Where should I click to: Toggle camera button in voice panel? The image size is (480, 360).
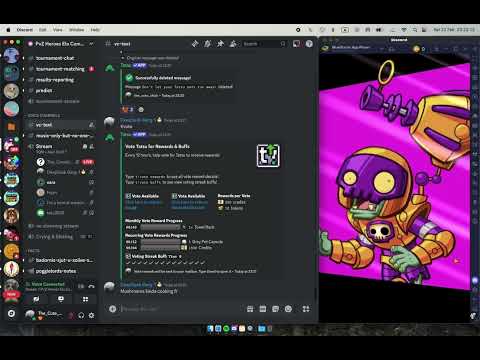36,299
